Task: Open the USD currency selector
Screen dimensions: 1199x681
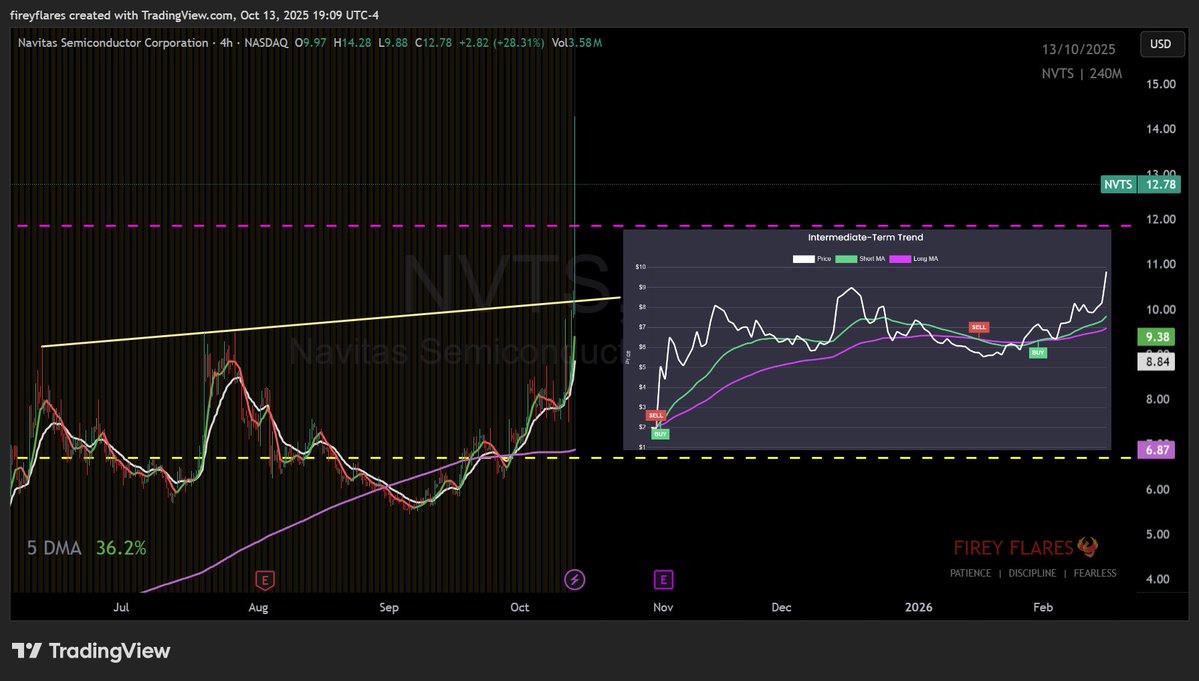Action: [1160, 44]
